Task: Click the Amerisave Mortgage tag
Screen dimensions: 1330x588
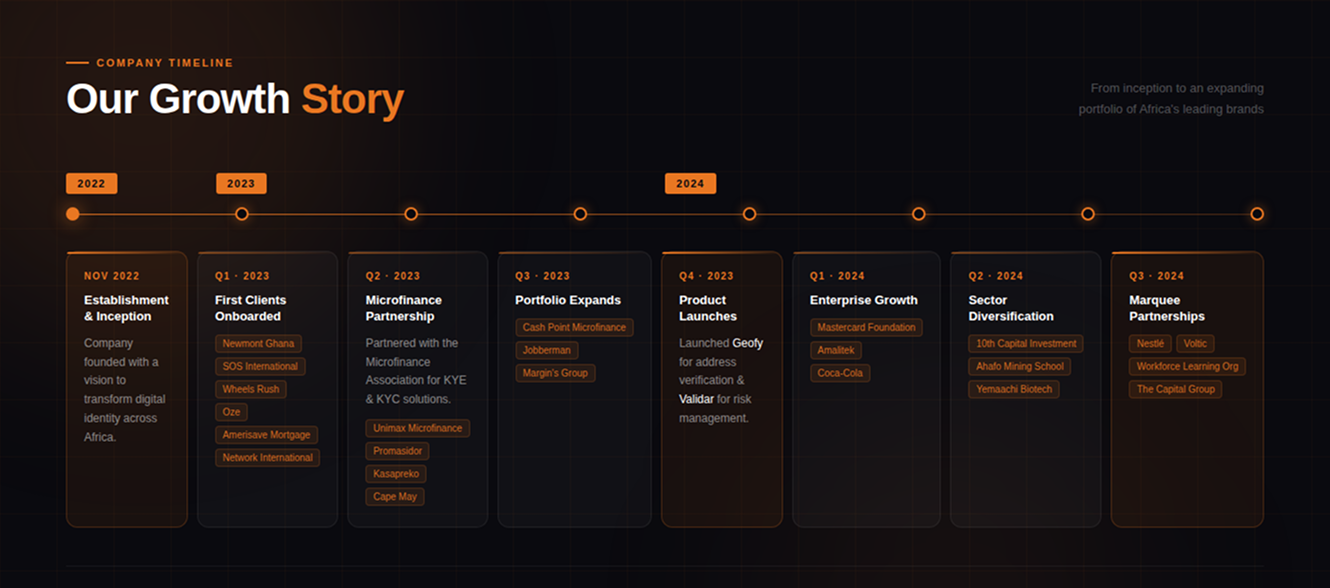Action: click(x=266, y=435)
